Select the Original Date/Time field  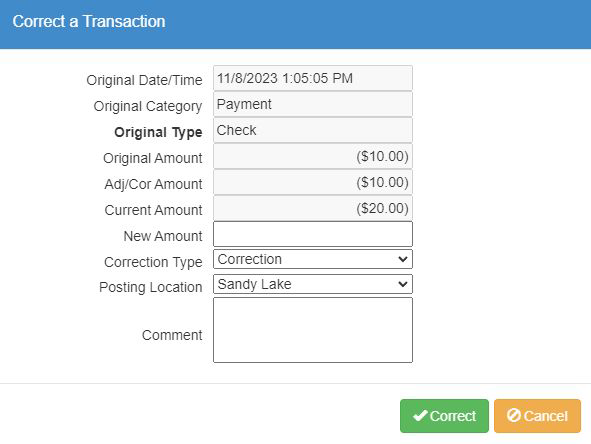tap(313, 78)
